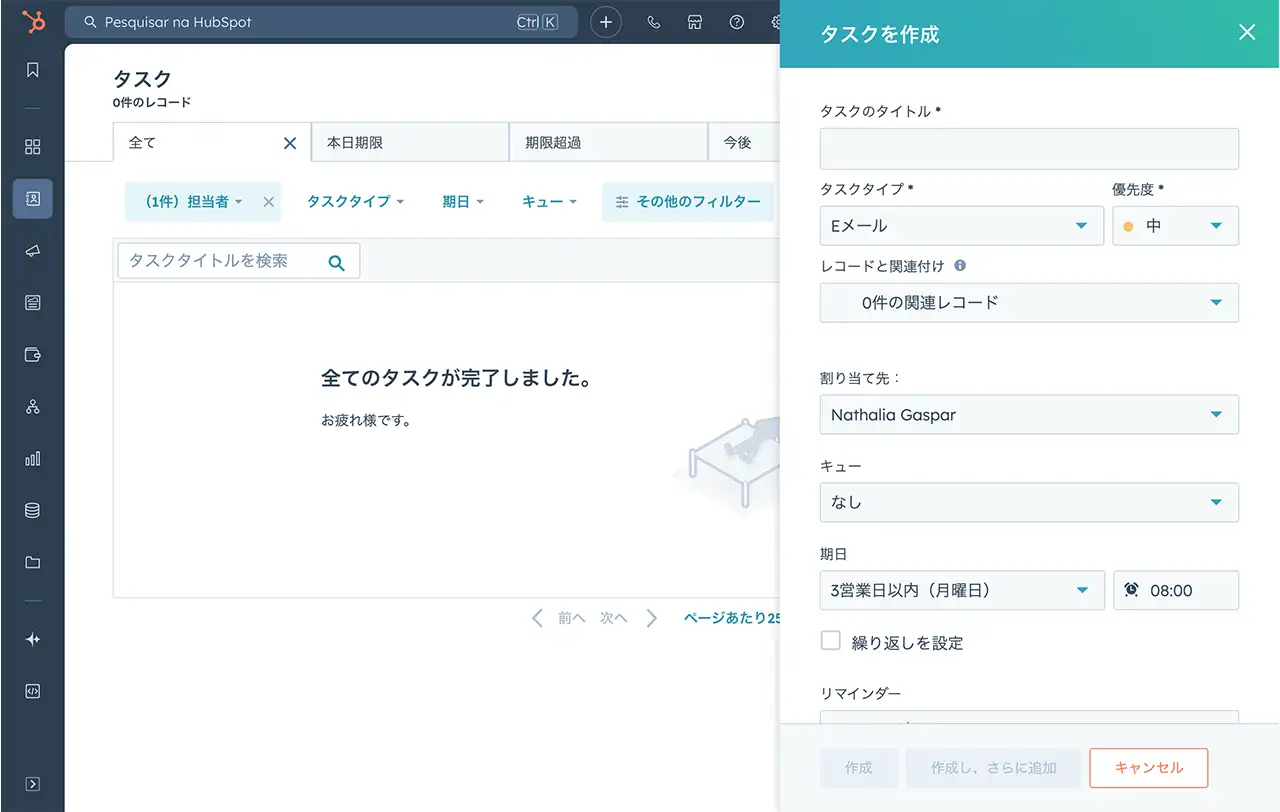Click the タスクのタイトル input field
Screen dimensions: 1280x812
1029,149
